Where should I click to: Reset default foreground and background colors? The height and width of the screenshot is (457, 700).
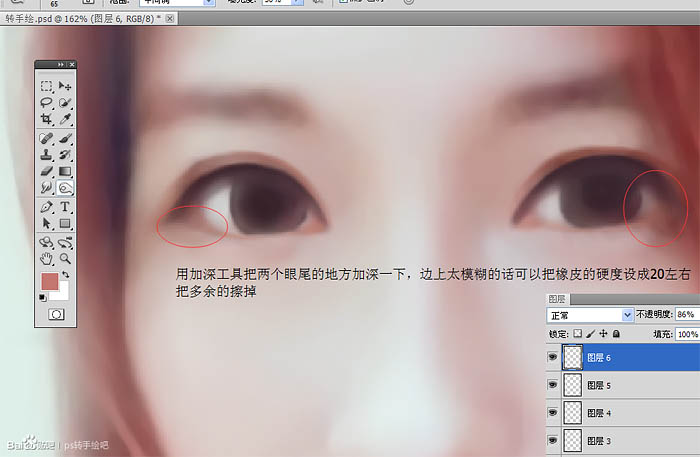point(42,298)
